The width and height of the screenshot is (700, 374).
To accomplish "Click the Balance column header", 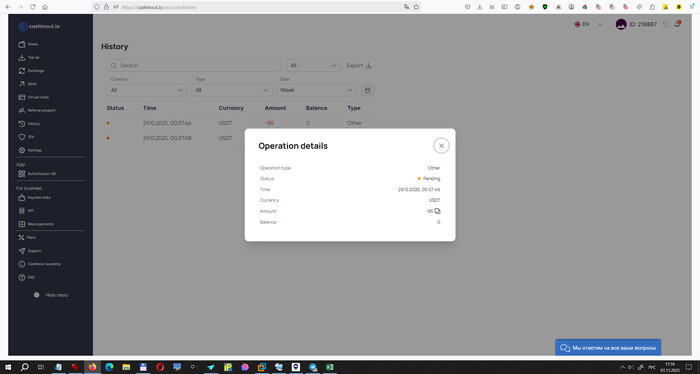I will pyautogui.click(x=317, y=108).
